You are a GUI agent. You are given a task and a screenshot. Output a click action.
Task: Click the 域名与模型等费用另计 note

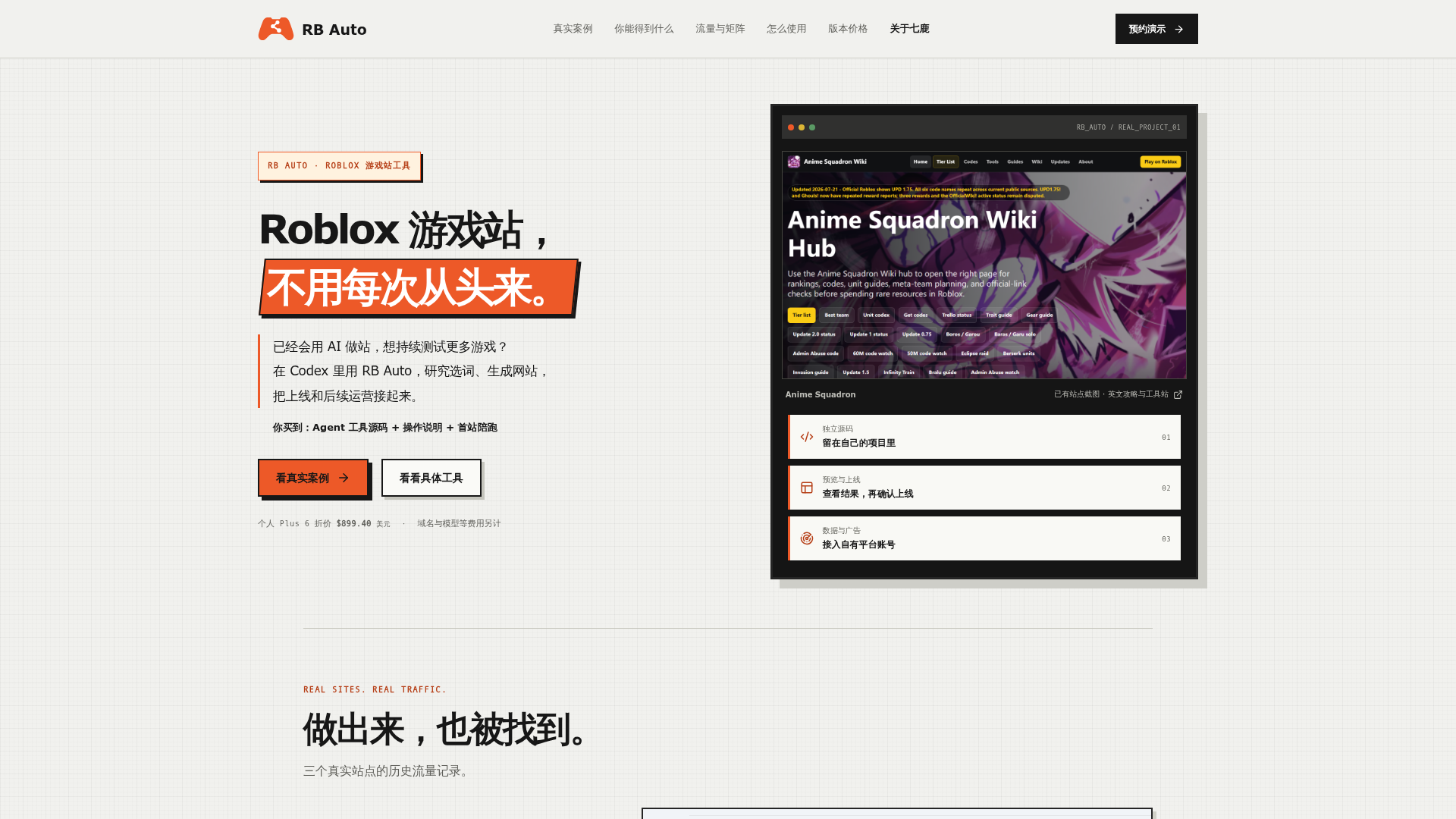click(x=459, y=523)
